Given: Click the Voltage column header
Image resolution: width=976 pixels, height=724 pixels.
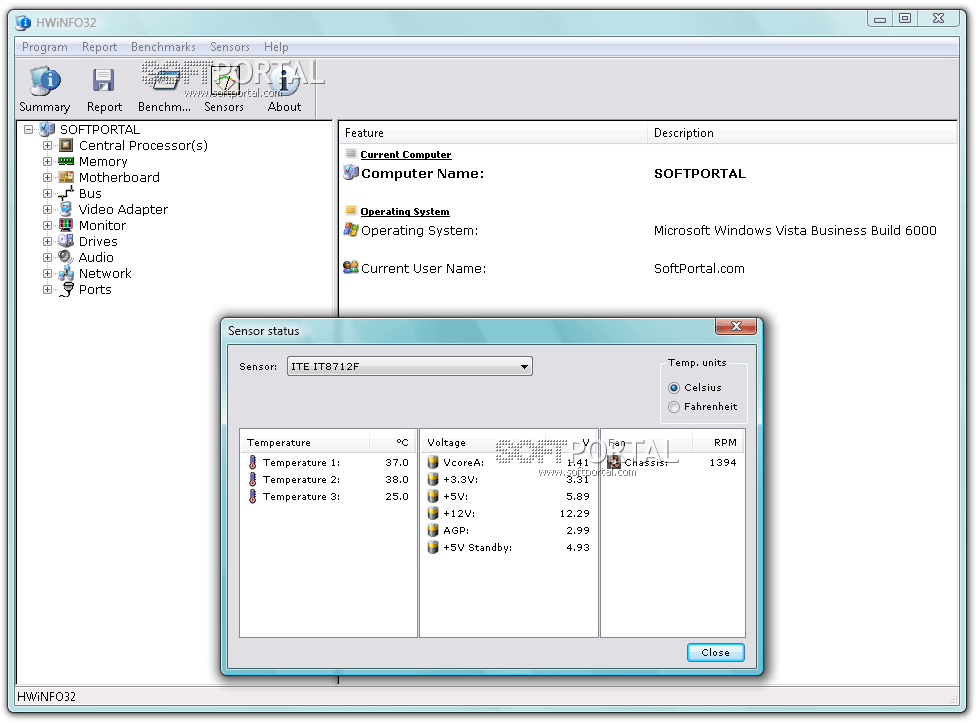Looking at the screenshot, I should (483, 443).
